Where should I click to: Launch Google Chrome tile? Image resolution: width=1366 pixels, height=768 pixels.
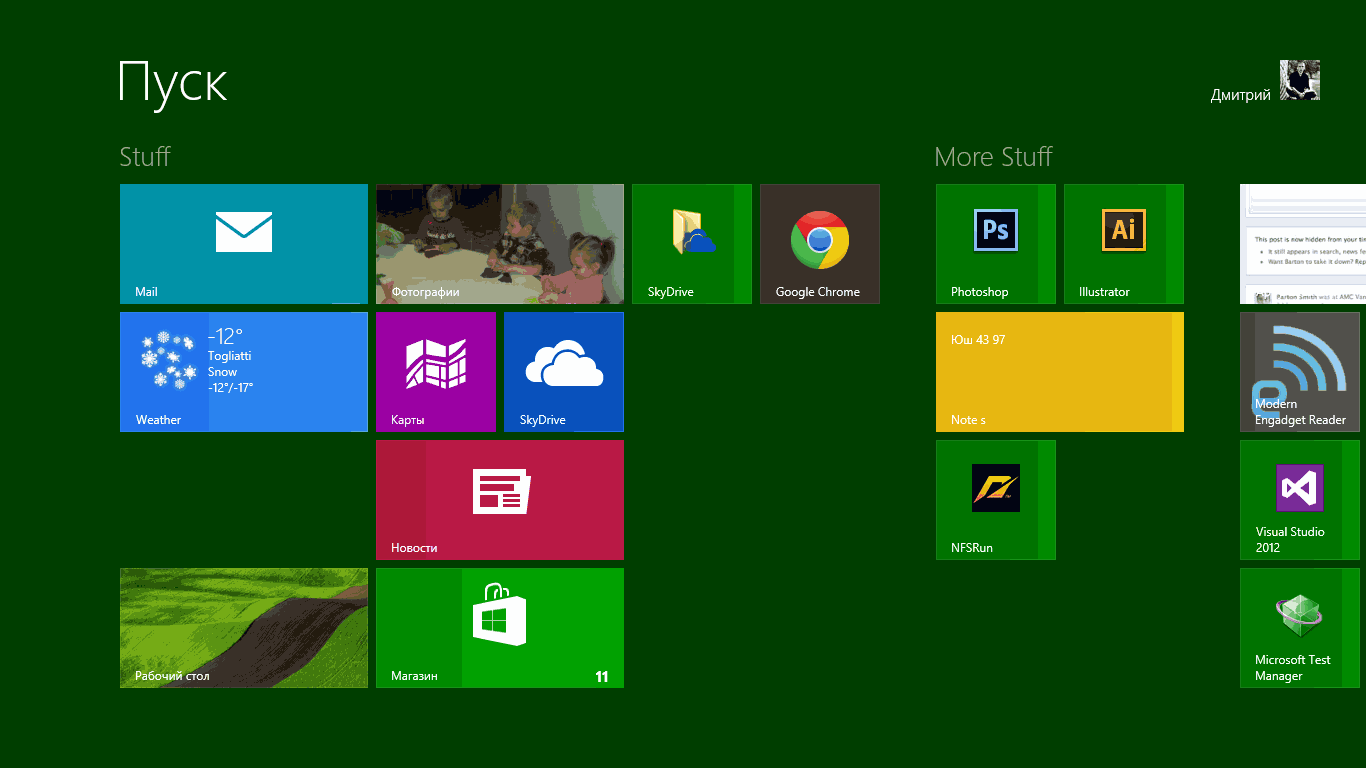point(820,244)
